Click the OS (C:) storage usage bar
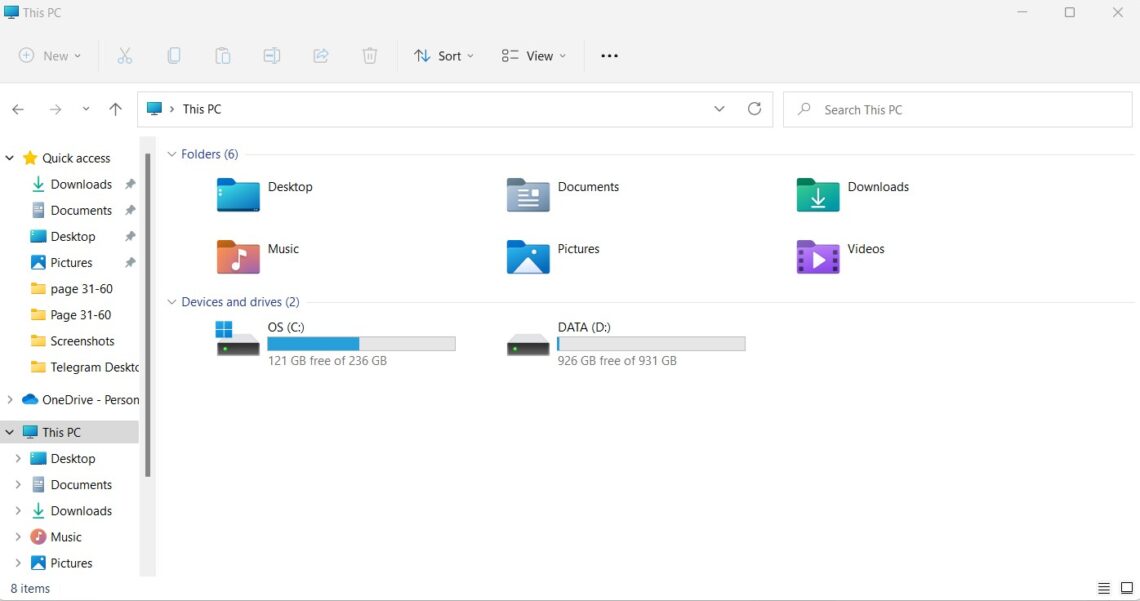Screen dimensions: 1140x601 [361, 343]
